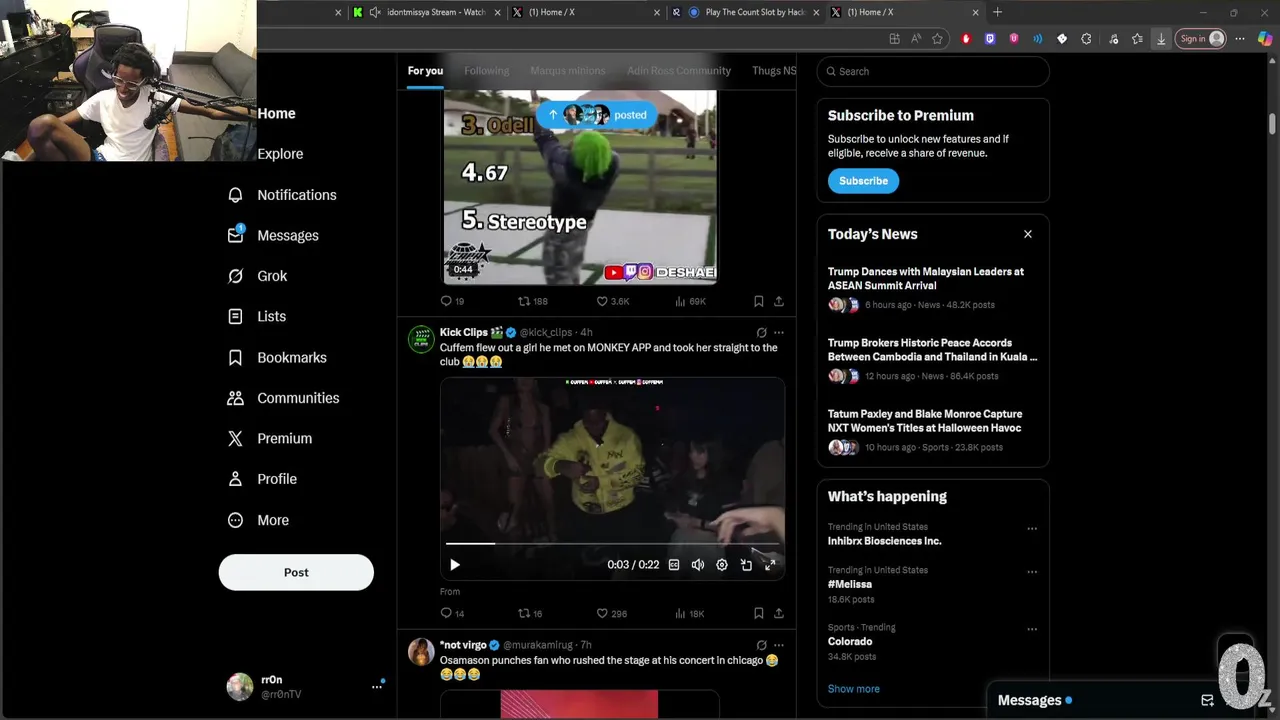Open @kick_clips handle link

[546, 333]
